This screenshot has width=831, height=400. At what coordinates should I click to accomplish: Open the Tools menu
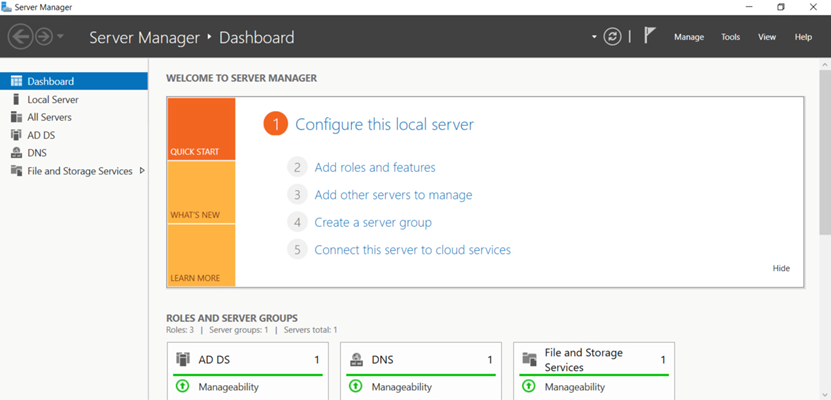[x=730, y=37]
